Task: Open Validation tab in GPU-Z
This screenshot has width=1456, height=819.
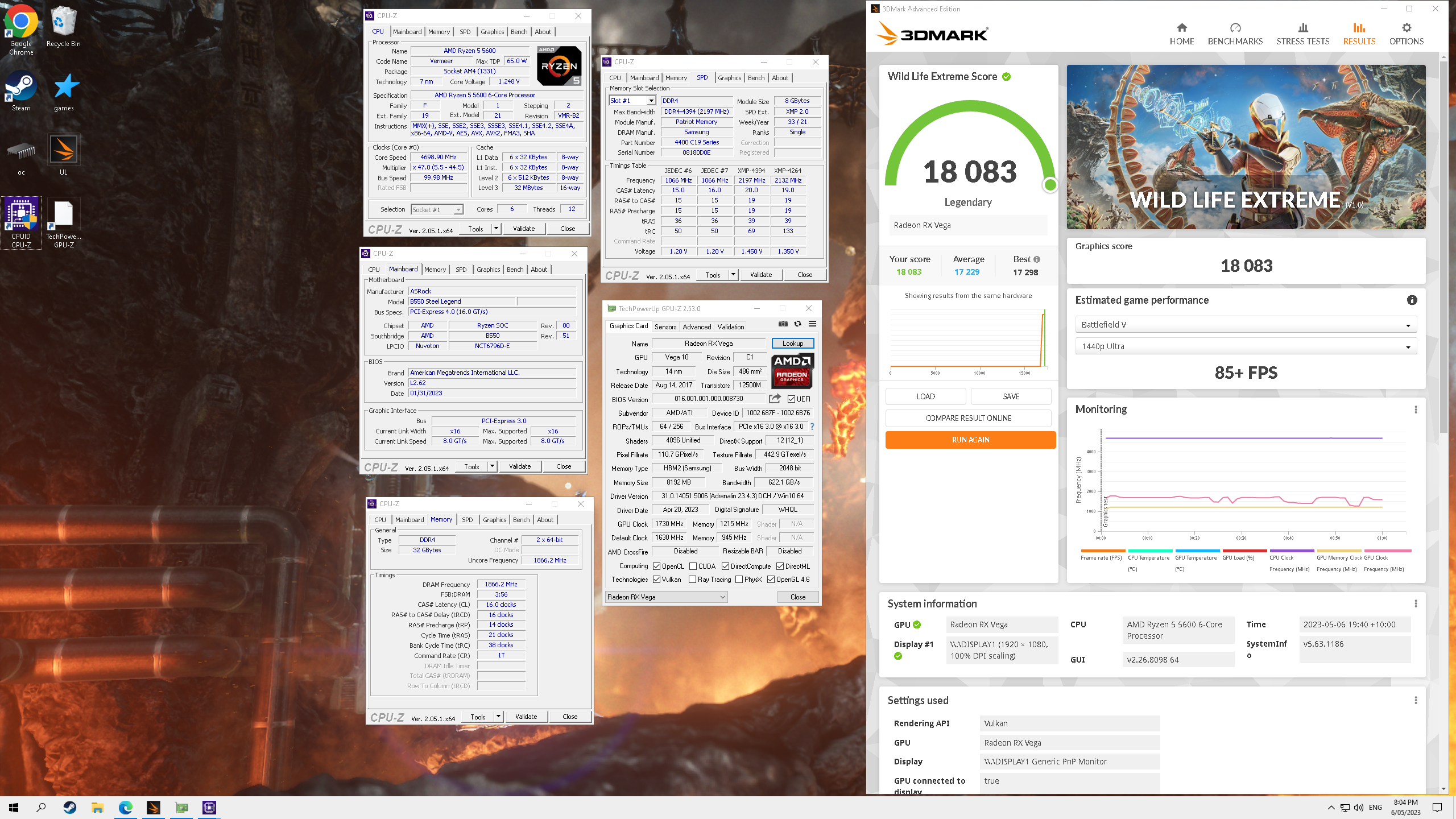Action: coord(730,327)
